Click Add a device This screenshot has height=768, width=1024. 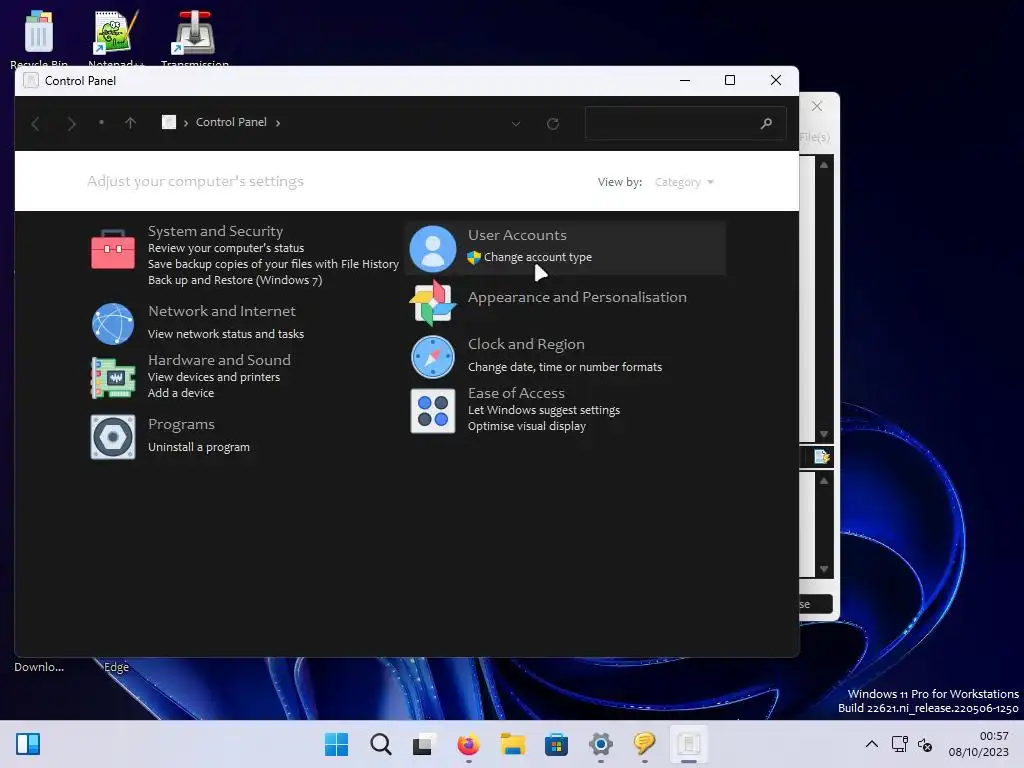pyautogui.click(x=181, y=392)
